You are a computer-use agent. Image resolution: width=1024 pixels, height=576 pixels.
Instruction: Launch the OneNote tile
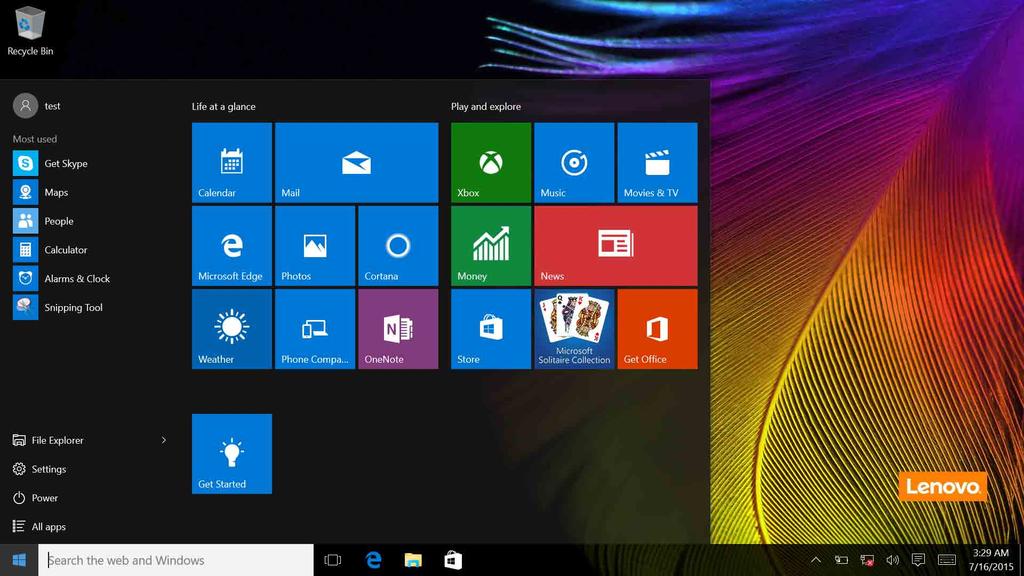pyautogui.click(x=398, y=329)
